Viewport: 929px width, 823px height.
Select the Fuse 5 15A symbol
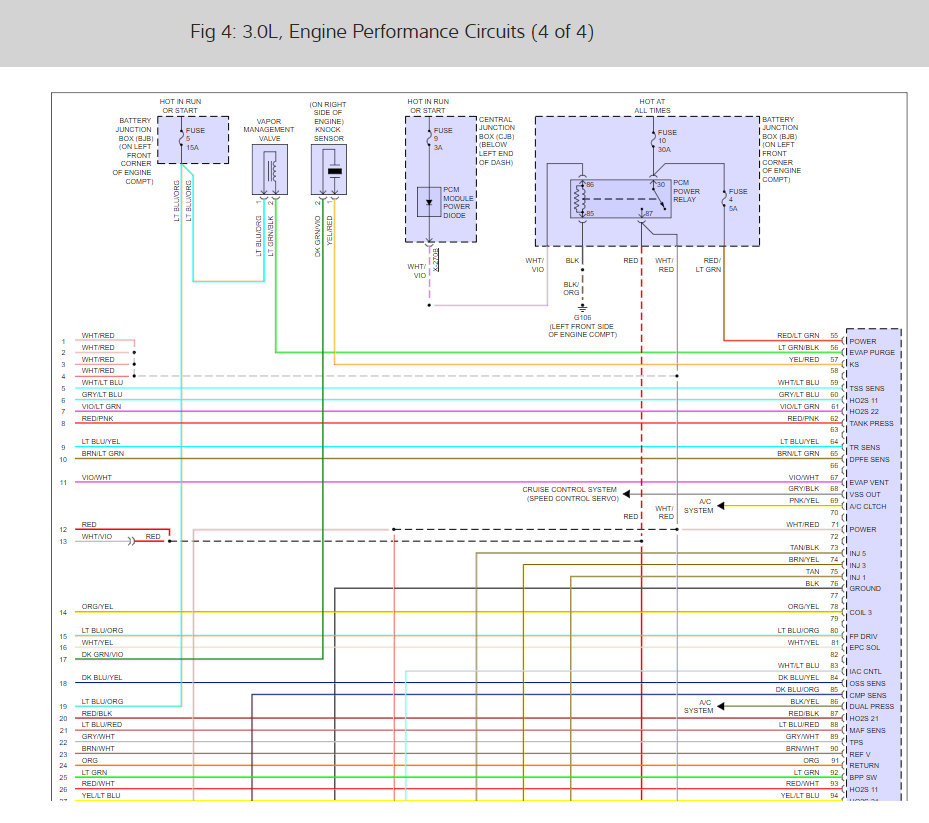[x=181, y=137]
